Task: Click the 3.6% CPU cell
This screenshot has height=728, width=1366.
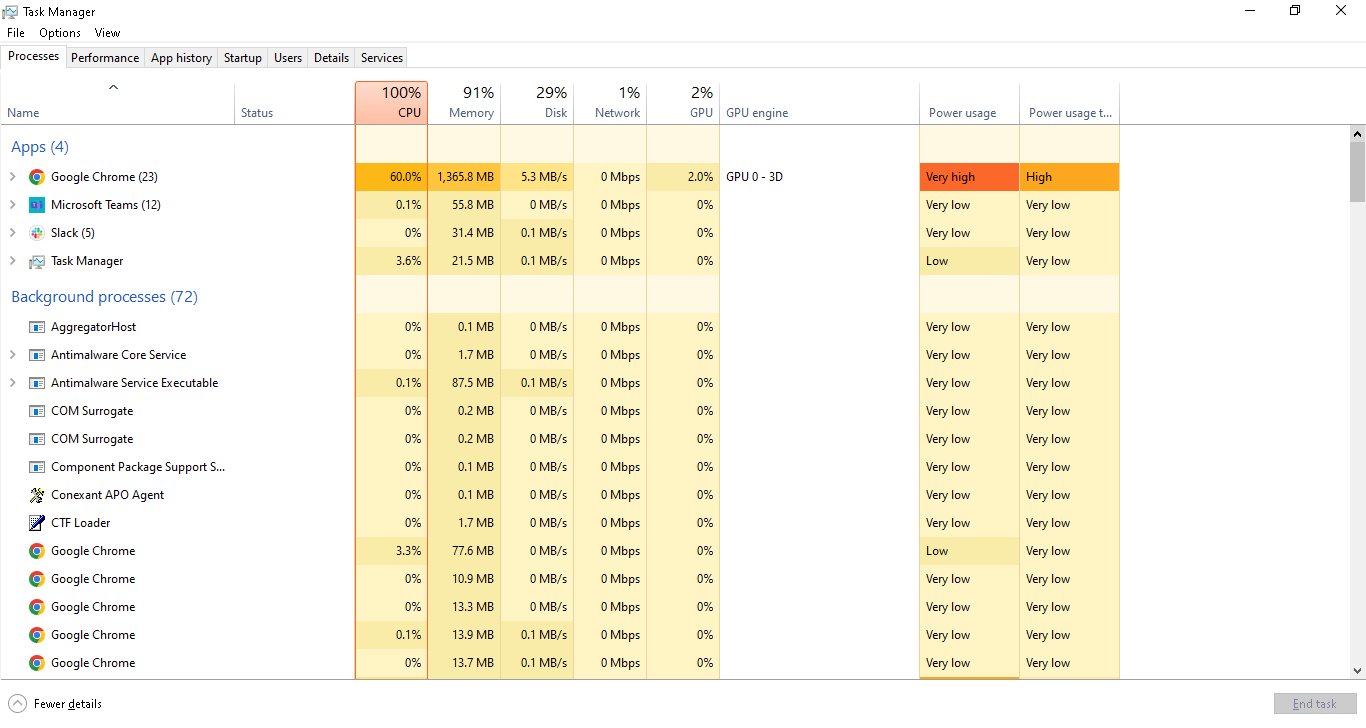Action: [391, 261]
